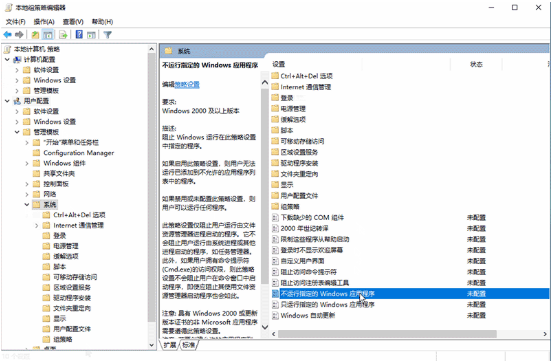Expand the 网络 tree node
Viewport: 556px width, 364px height.
[27, 194]
